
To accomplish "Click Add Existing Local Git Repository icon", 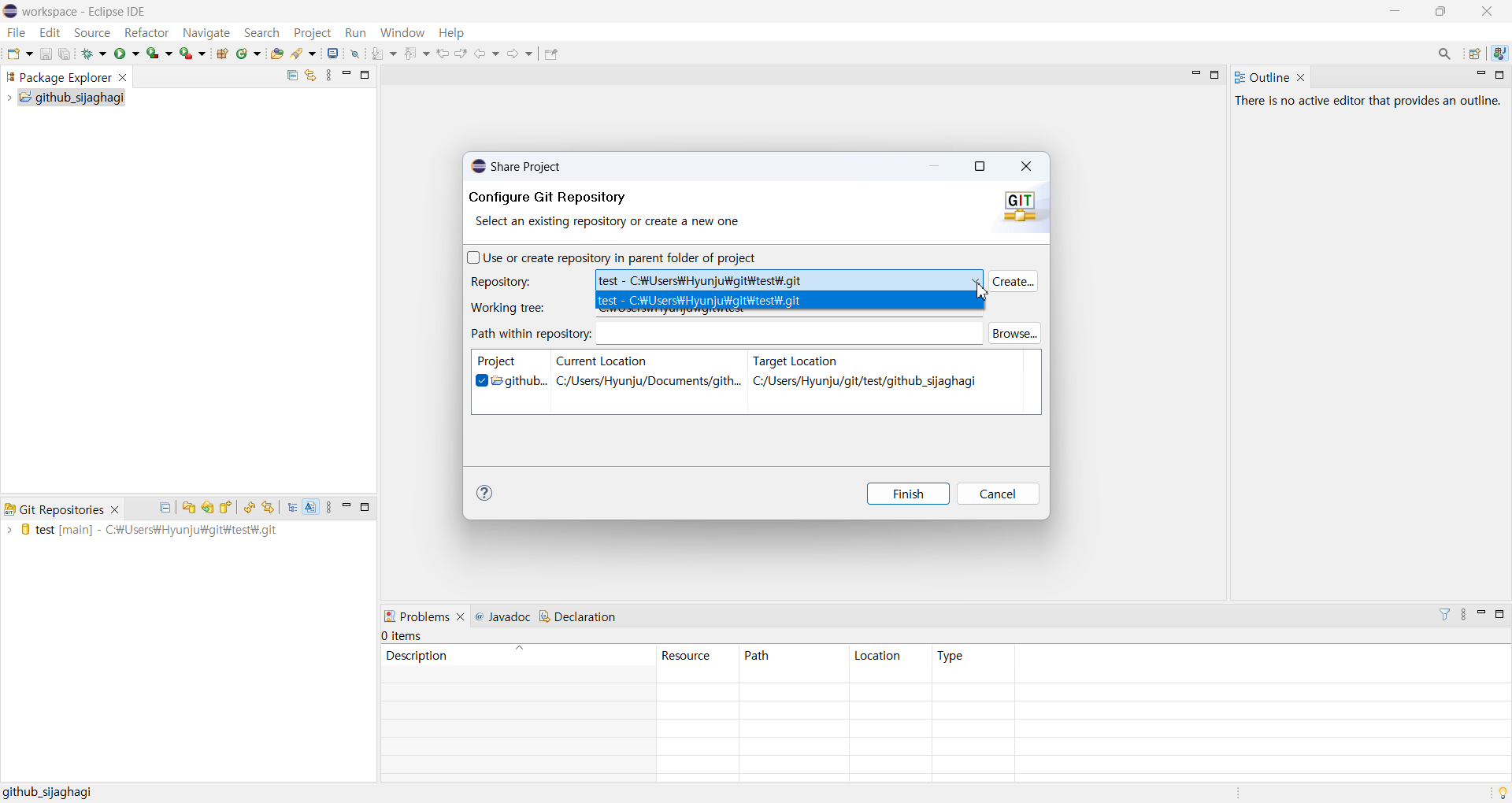I will coord(189,508).
